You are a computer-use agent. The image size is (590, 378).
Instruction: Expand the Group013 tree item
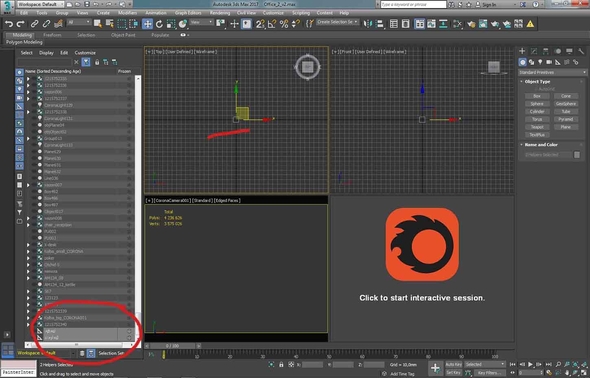tap(28, 138)
